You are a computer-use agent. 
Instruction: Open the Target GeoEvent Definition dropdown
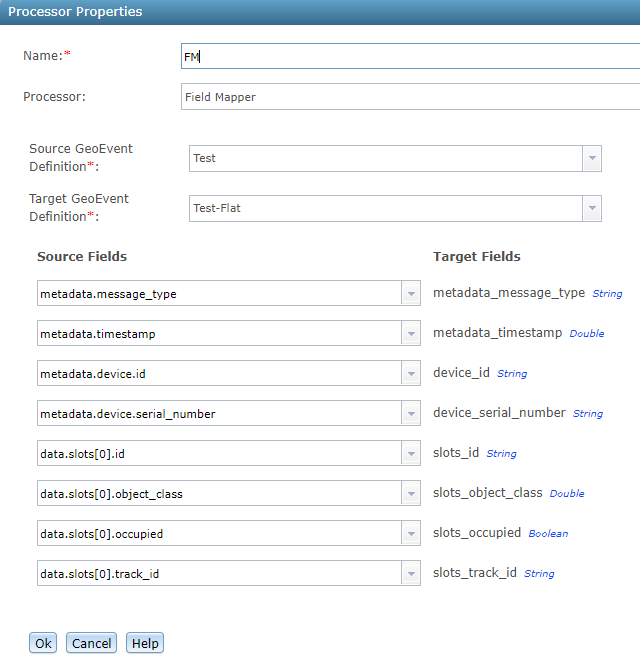(592, 209)
